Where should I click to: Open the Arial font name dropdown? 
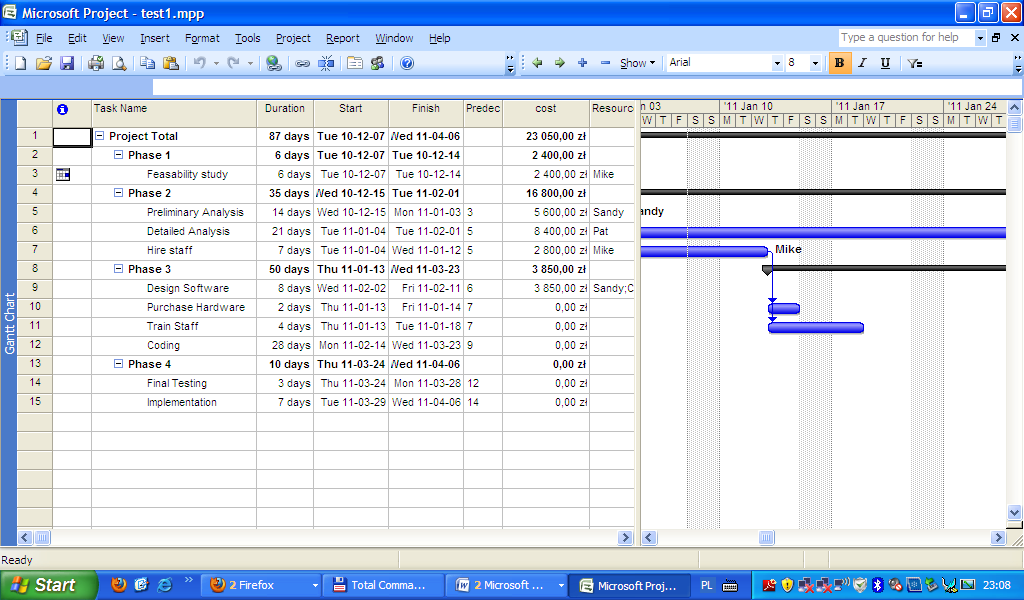point(776,63)
